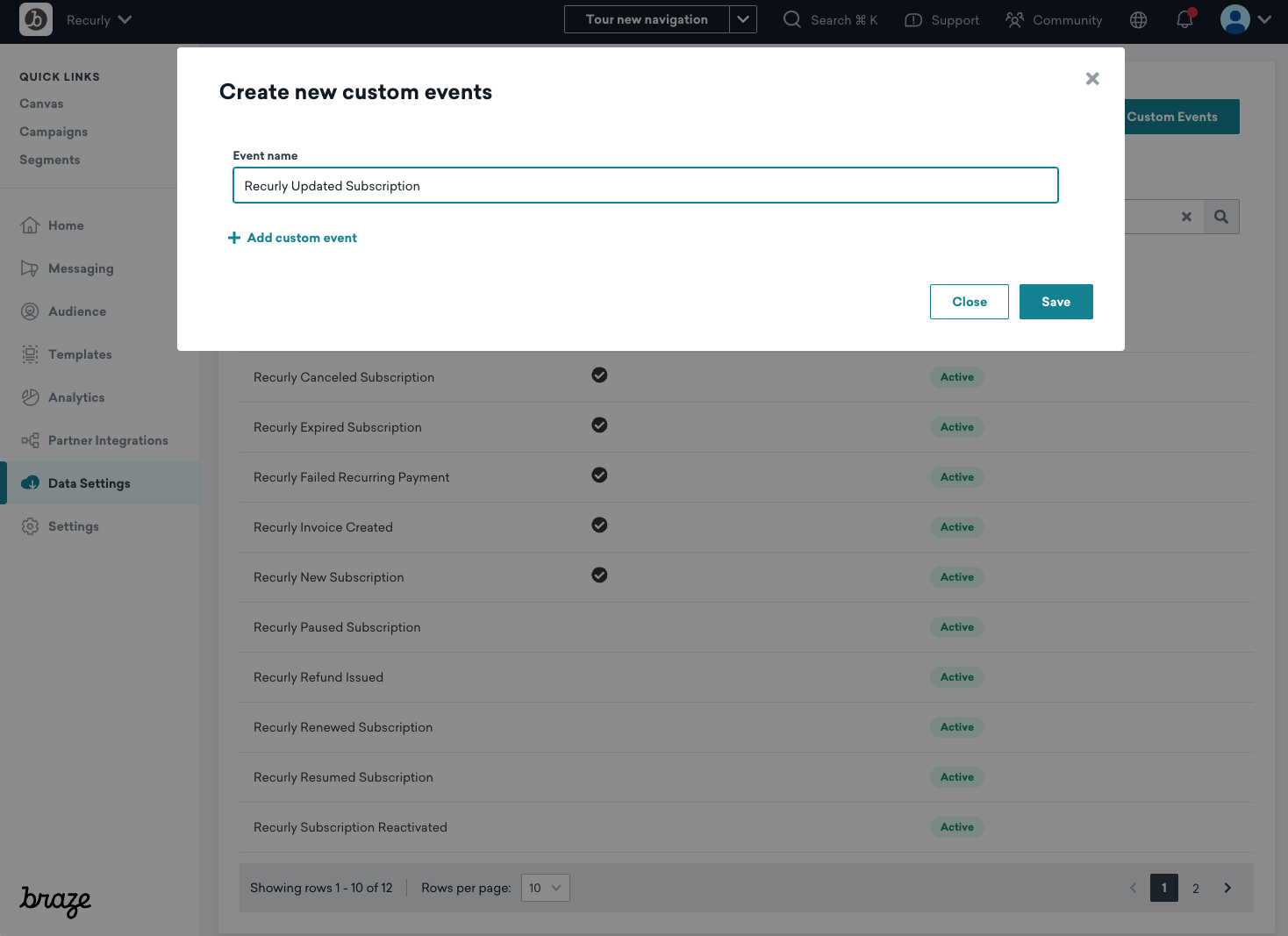Click the Messaging sidebar icon
This screenshot has height=936, width=1288.
tap(30, 268)
